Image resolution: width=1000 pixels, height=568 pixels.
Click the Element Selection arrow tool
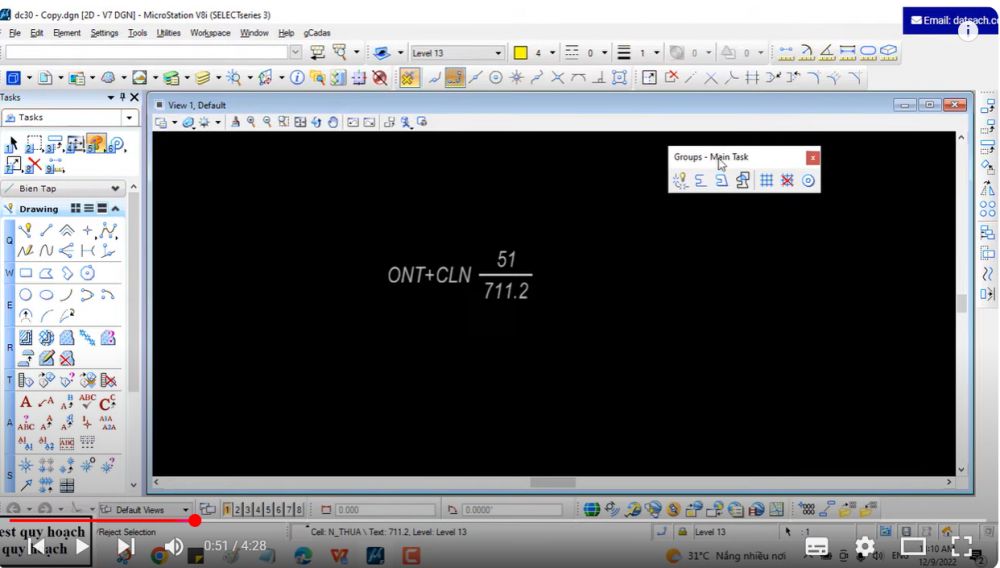click(12, 145)
